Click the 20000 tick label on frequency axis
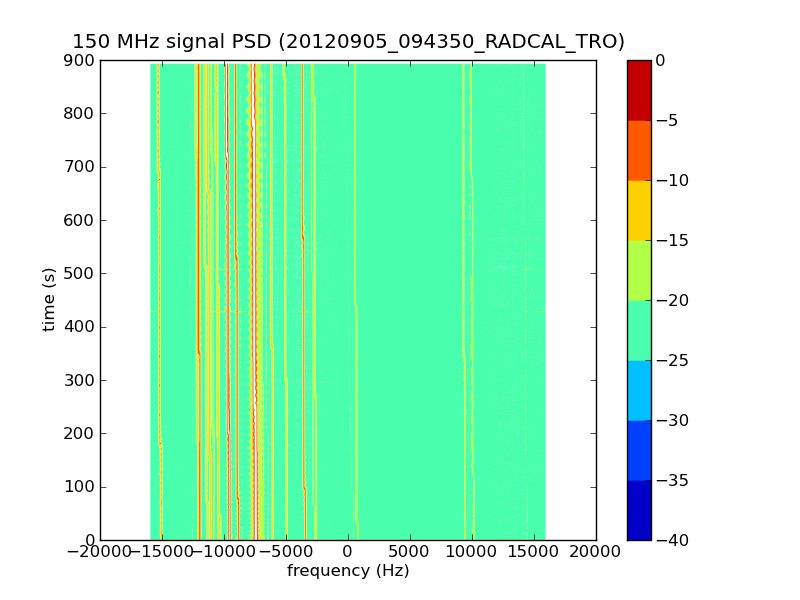Screen dimensions: 800x600 (x=596, y=553)
